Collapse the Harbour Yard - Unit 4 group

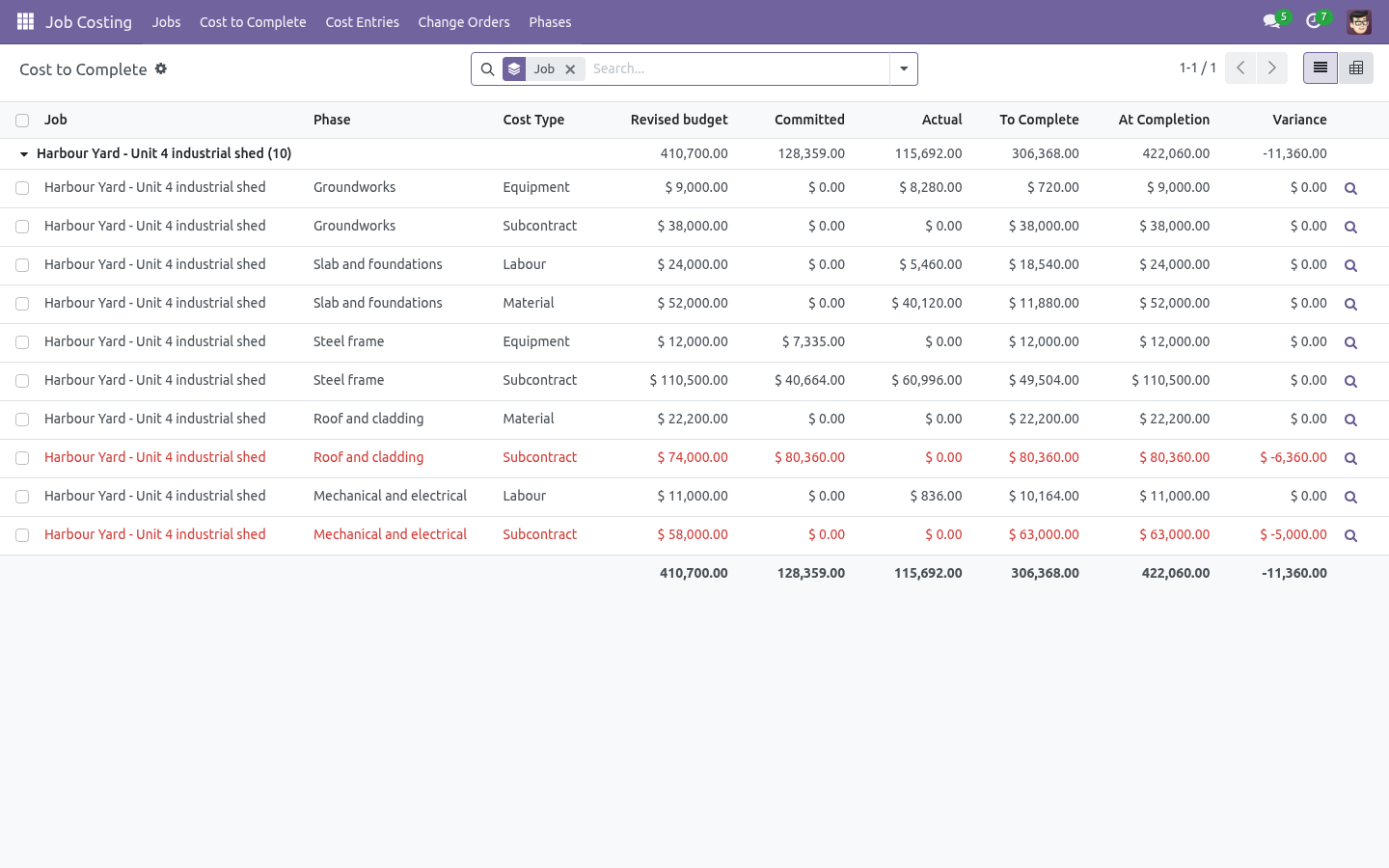pos(24,154)
